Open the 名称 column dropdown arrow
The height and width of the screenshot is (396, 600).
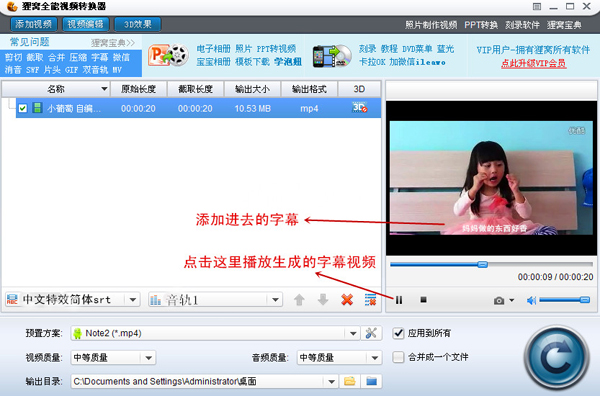[x=104, y=89]
